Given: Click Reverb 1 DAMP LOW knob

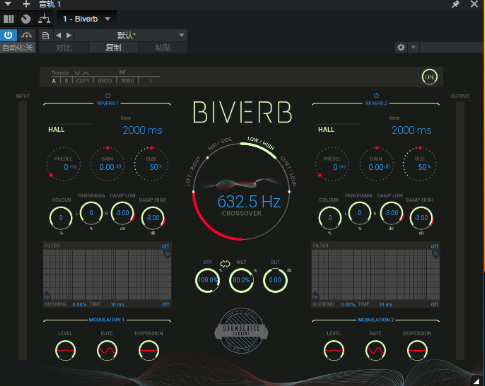Looking at the screenshot, I should coord(122,213).
